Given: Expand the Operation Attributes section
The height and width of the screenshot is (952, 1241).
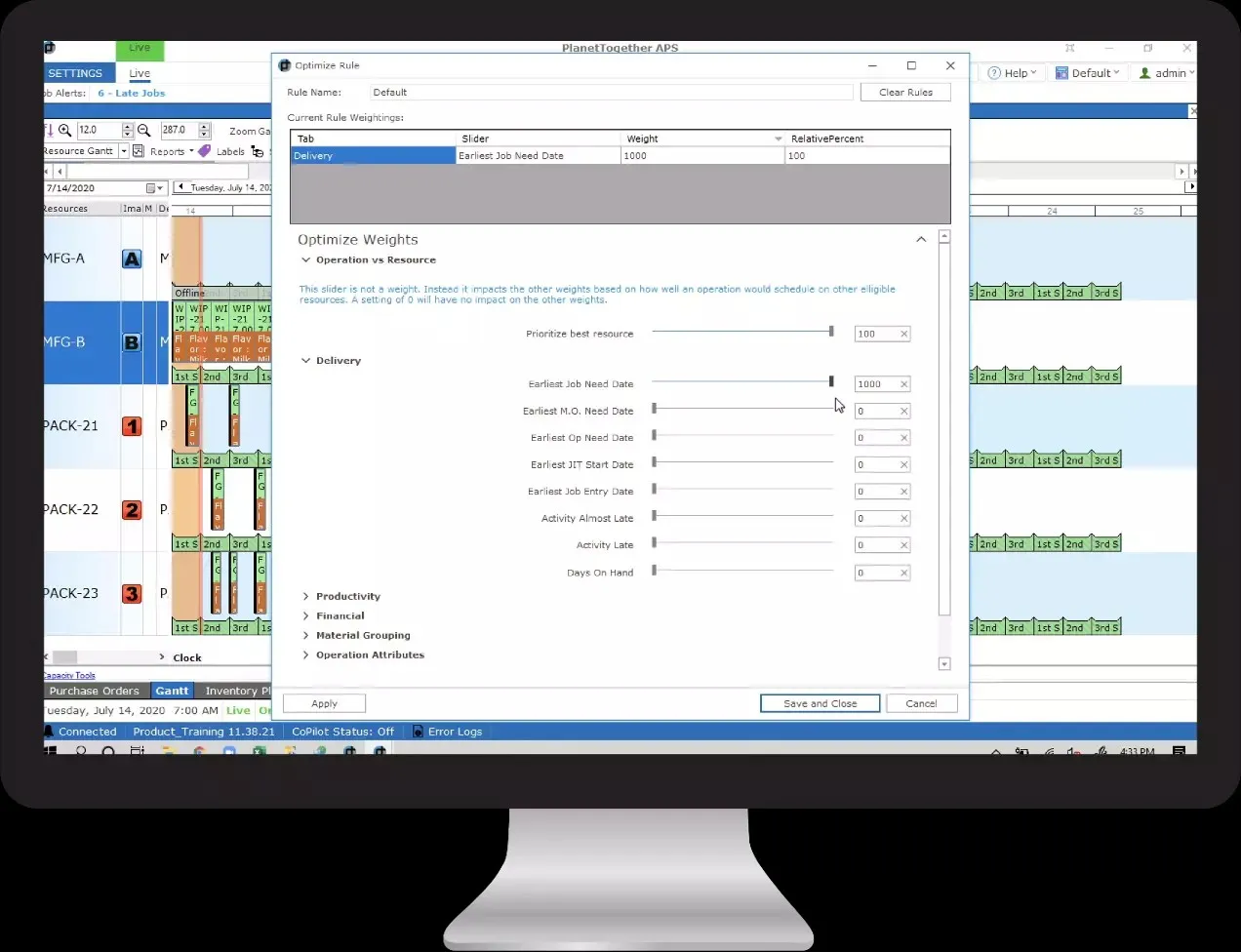Looking at the screenshot, I should (305, 655).
